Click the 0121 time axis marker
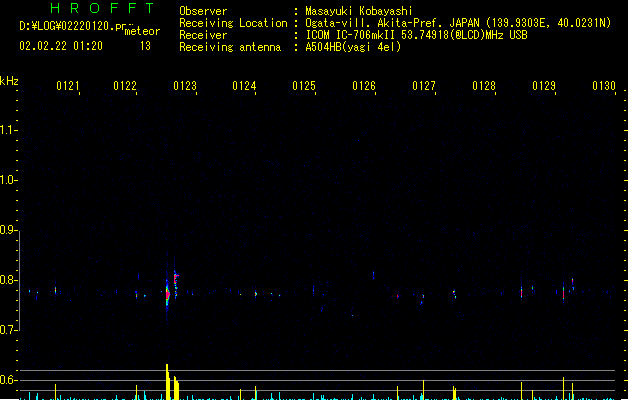The width and height of the screenshot is (629, 400). pyautogui.click(x=67, y=86)
